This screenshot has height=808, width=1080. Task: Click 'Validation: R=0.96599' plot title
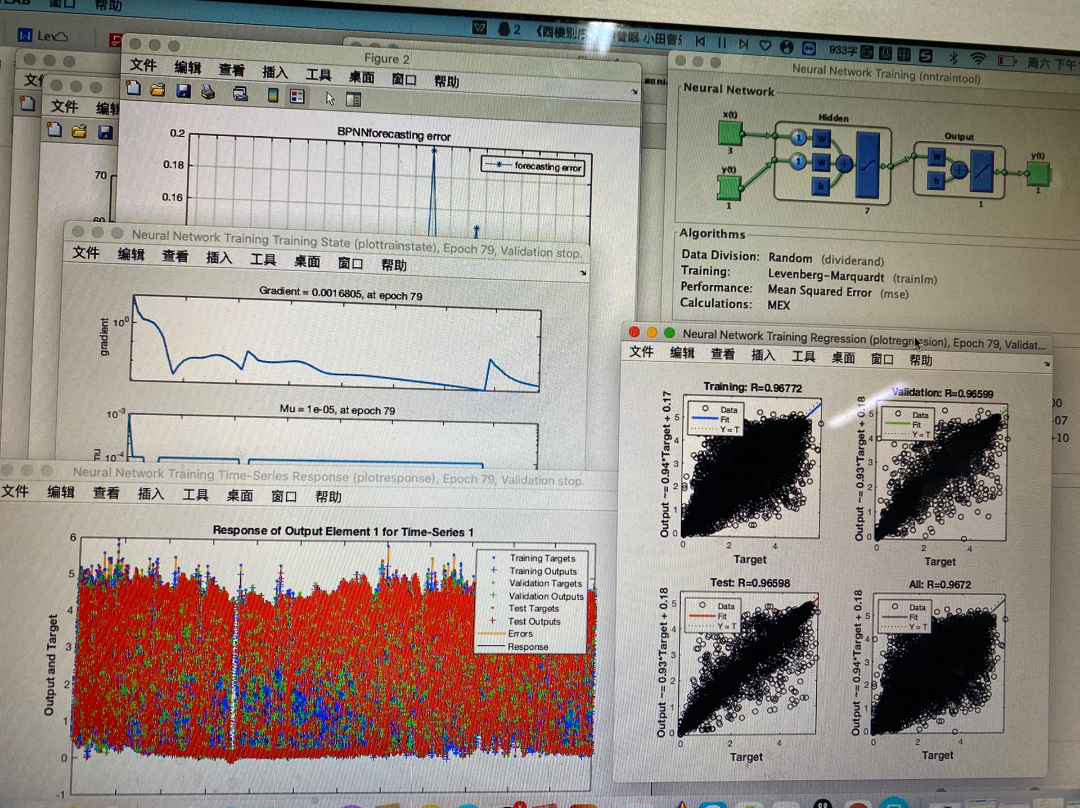click(942, 393)
